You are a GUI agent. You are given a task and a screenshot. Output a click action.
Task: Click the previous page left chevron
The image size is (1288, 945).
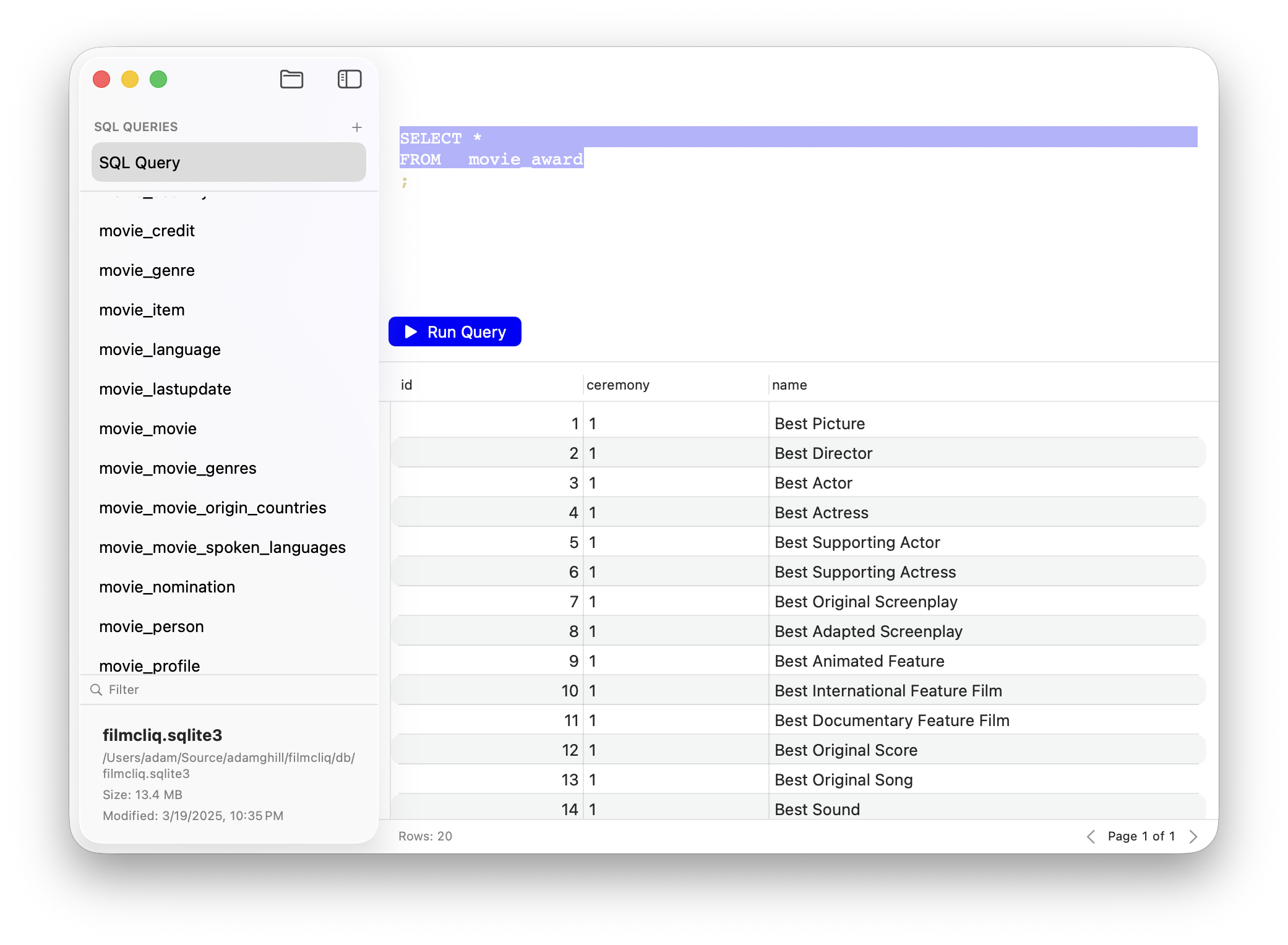click(1091, 836)
